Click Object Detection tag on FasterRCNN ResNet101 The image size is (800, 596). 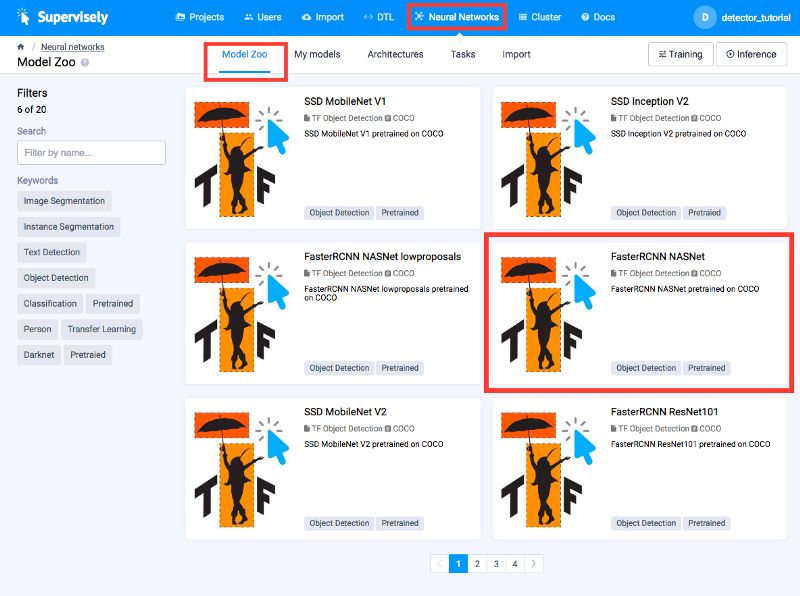[x=646, y=523]
